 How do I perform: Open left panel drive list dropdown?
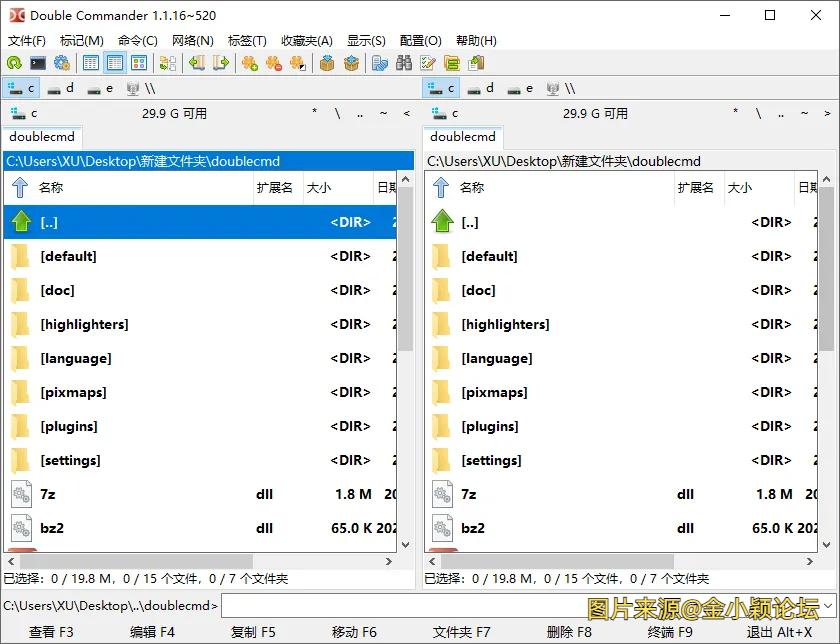point(20,113)
